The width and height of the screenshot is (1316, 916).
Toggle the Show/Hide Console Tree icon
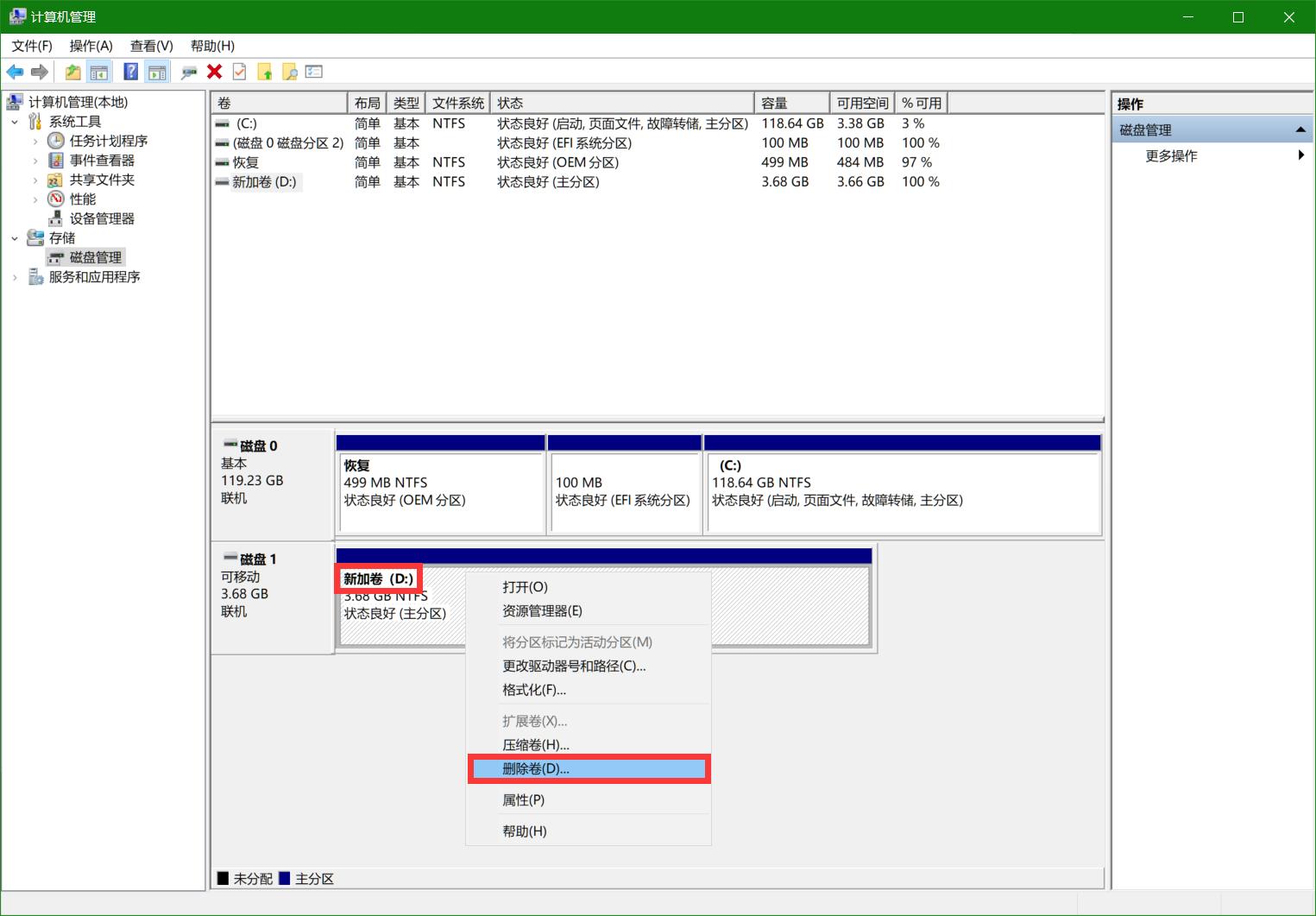pos(99,72)
